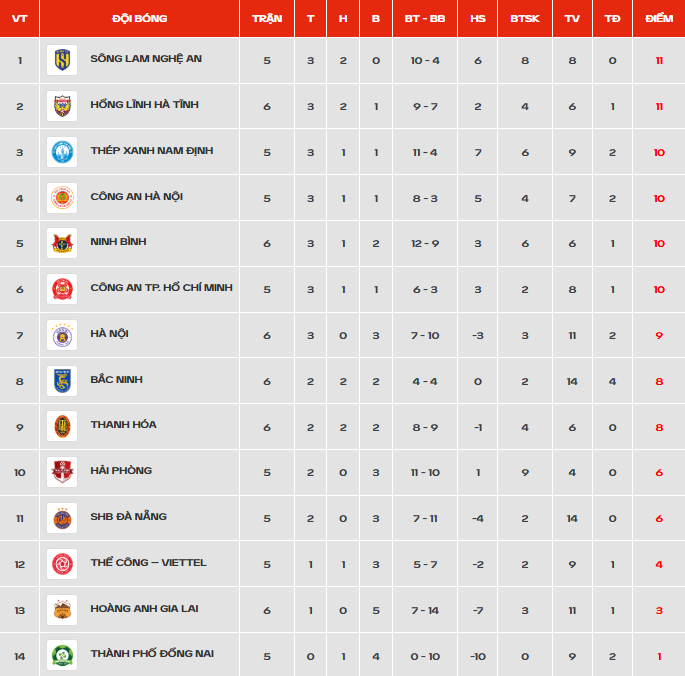
Task: Click the Hồng Lĩnh Hà Tĩnh crest icon
Action: 62,106
